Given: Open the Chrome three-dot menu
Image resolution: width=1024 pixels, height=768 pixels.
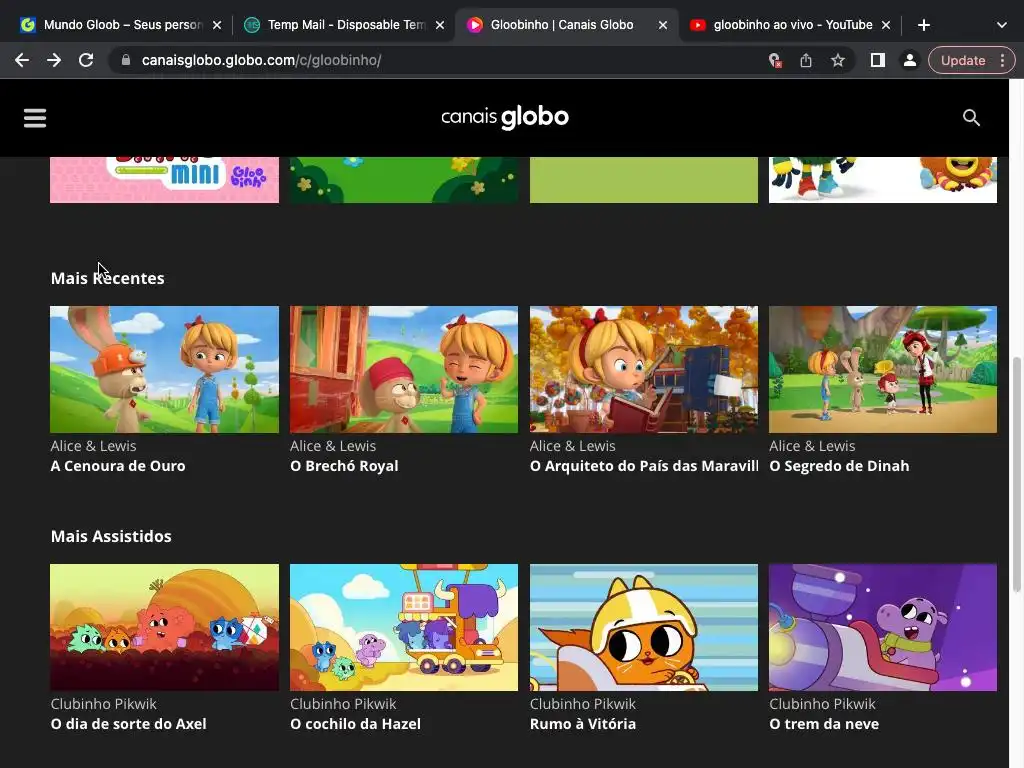Looking at the screenshot, I should pos(1002,60).
